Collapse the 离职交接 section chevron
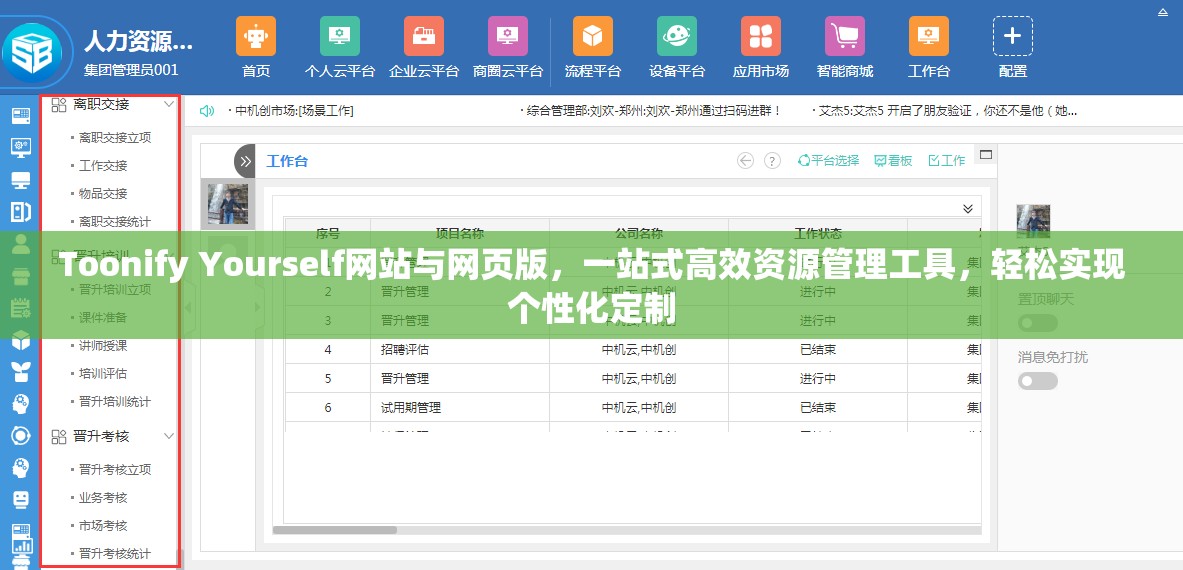This screenshot has width=1183, height=570. (169, 104)
